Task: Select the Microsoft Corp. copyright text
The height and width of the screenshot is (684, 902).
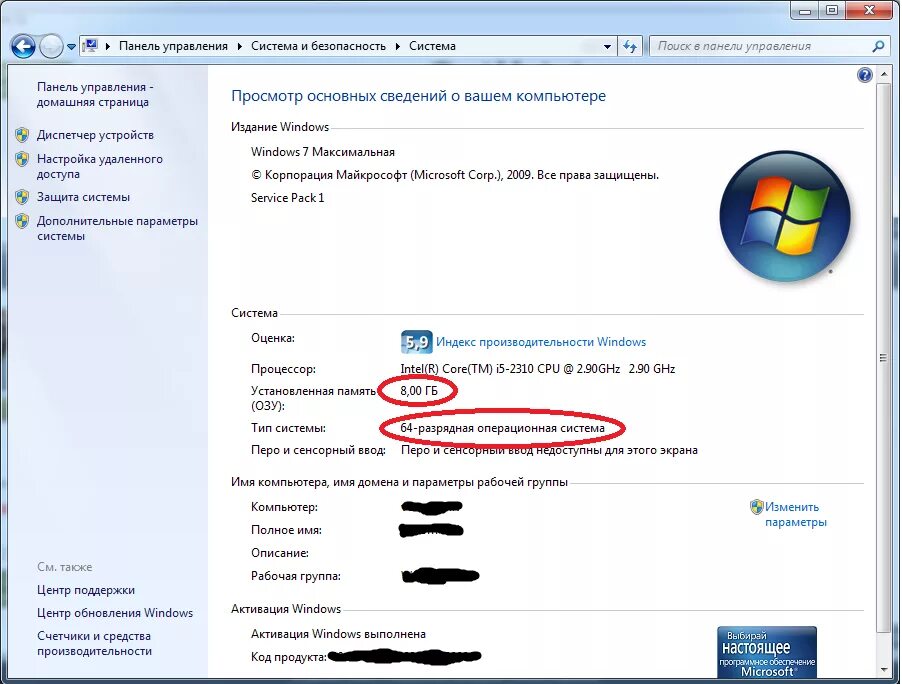Action: click(x=455, y=175)
